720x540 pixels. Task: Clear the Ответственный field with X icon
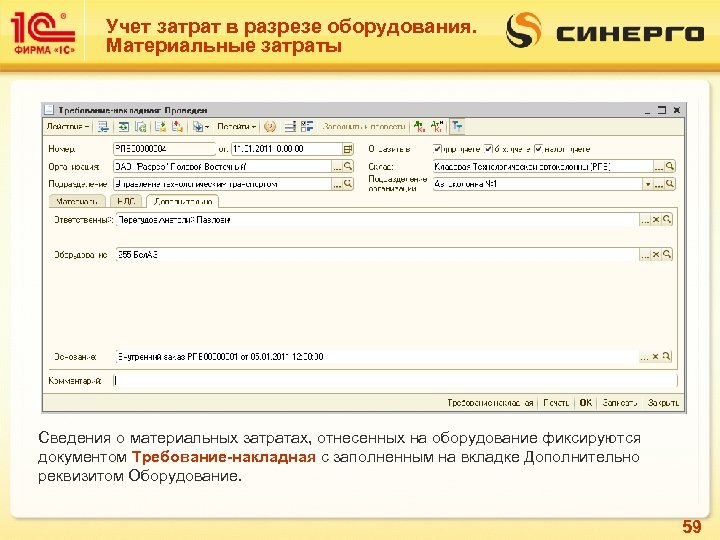coord(656,219)
